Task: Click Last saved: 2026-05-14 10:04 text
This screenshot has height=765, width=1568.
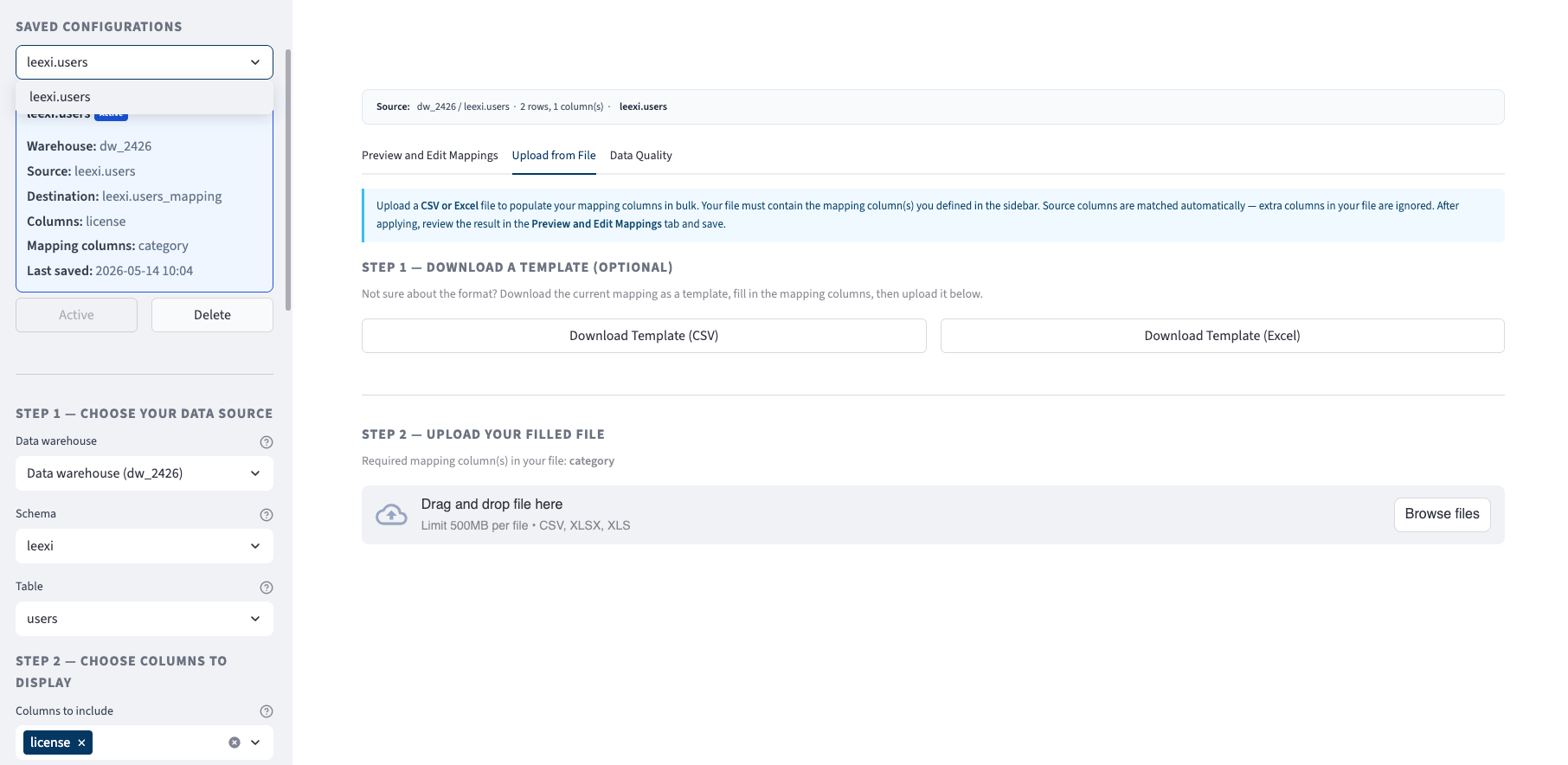Action: tap(110, 271)
